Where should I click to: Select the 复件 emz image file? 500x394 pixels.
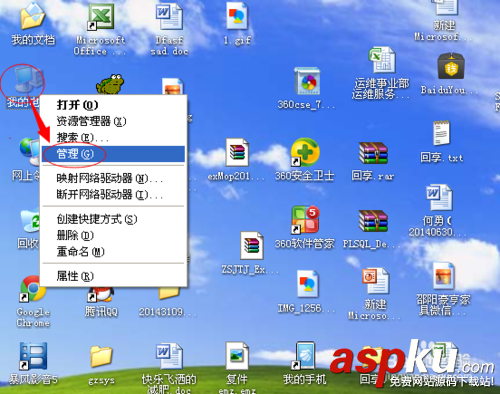pos(237,356)
